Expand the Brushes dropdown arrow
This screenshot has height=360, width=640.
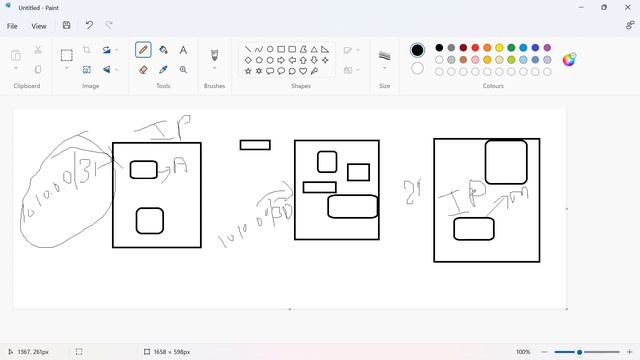(x=214, y=68)
